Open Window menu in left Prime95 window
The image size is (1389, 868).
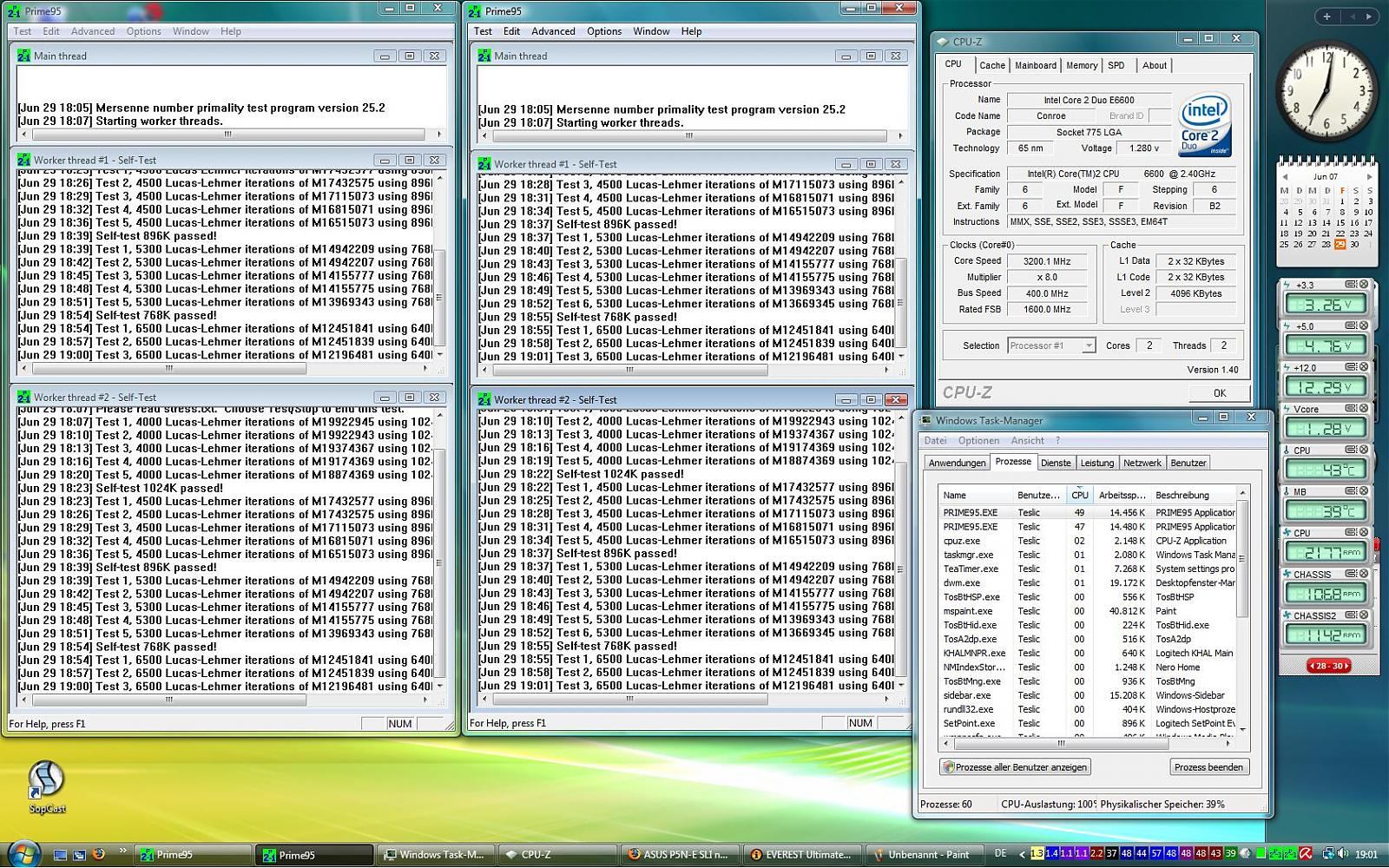190,31
